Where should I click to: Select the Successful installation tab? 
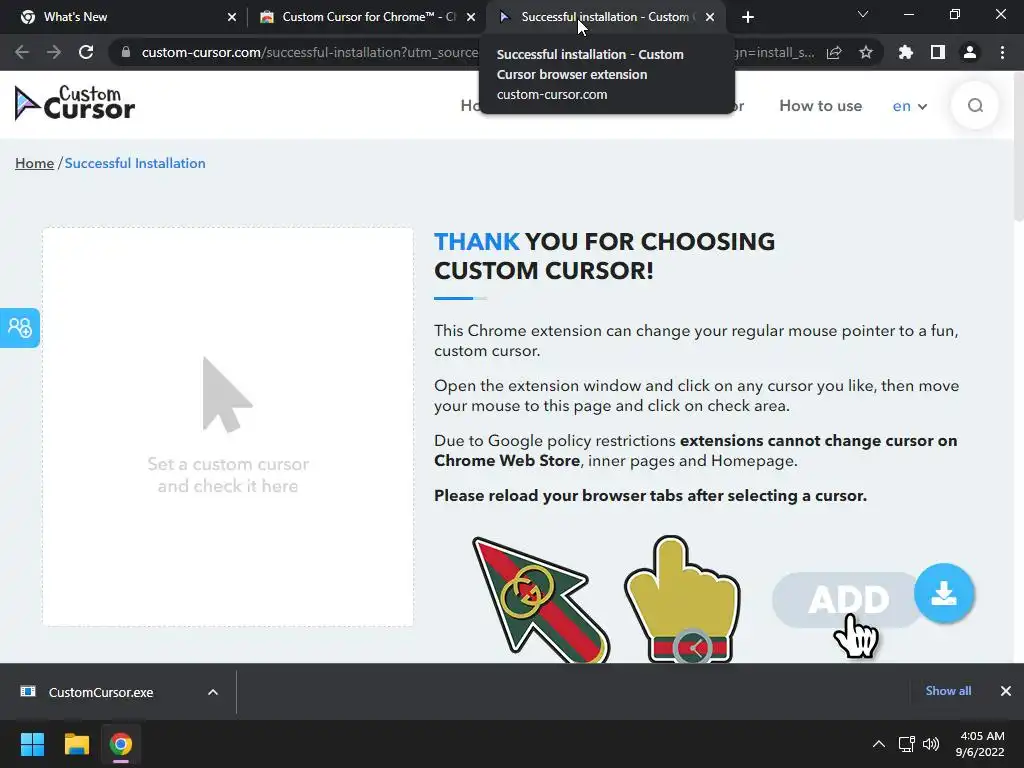click(x=604, y=17)
